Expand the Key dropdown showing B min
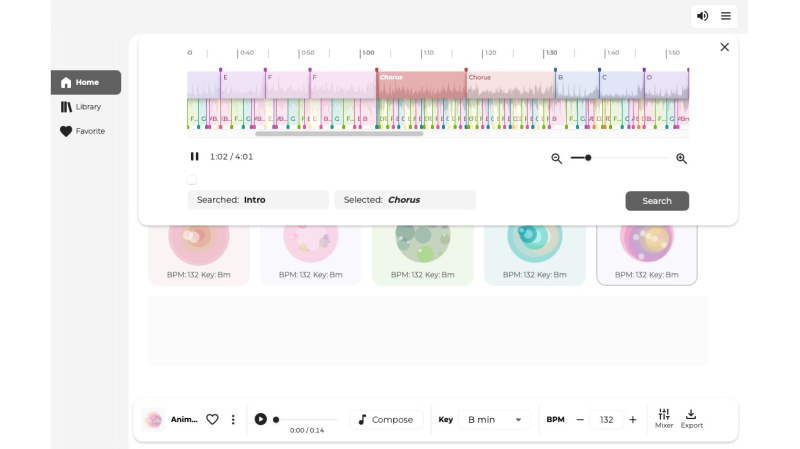The height and width of the screenshot is (449, 800). pyautogui.click(x=496, y=420)
